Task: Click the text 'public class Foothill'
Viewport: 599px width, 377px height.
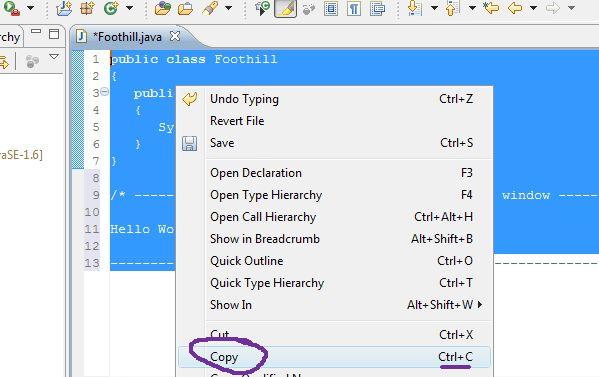Action: tap(194, 59)
